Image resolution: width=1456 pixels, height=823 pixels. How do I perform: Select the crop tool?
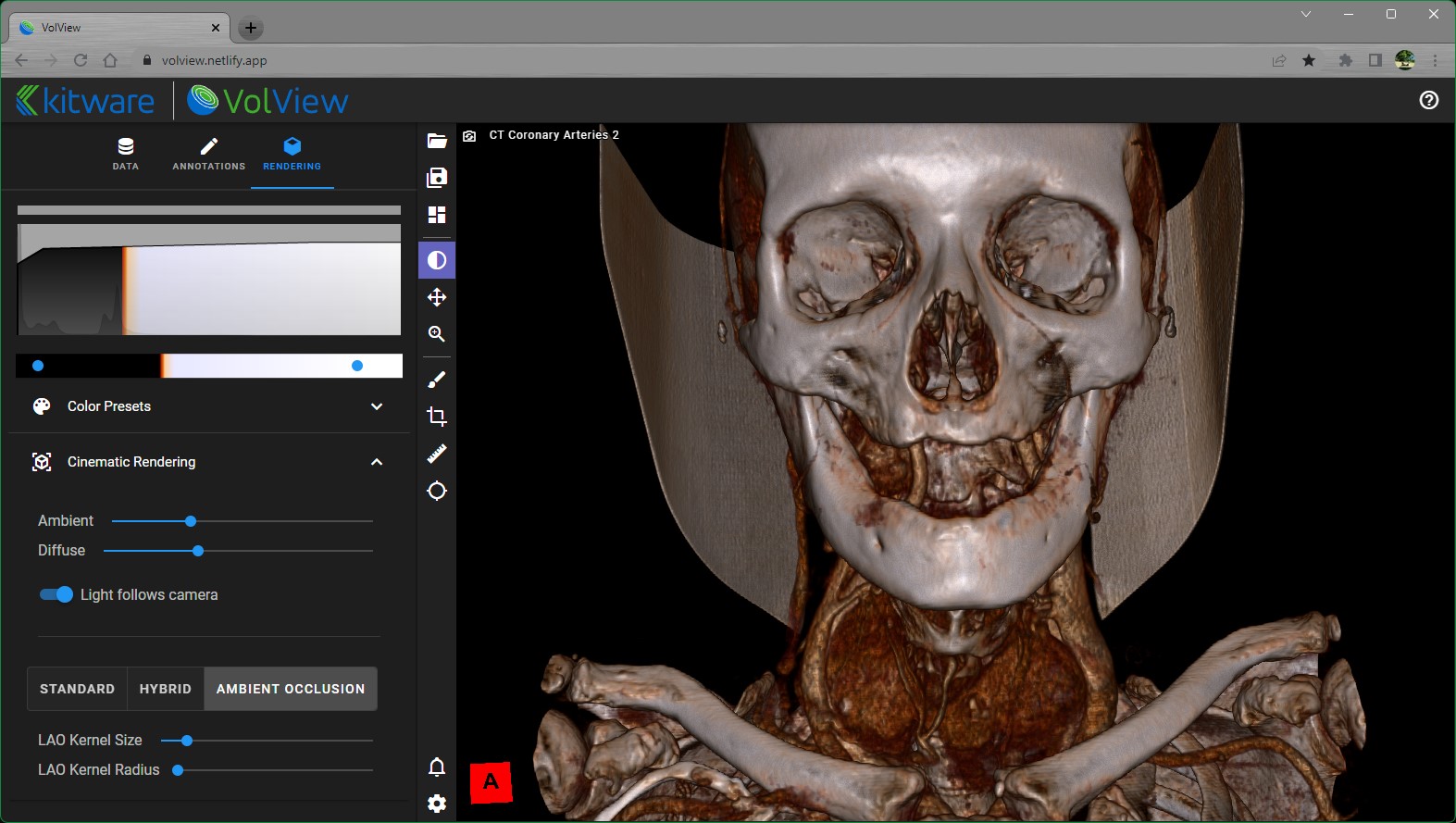tap(437, 417)
